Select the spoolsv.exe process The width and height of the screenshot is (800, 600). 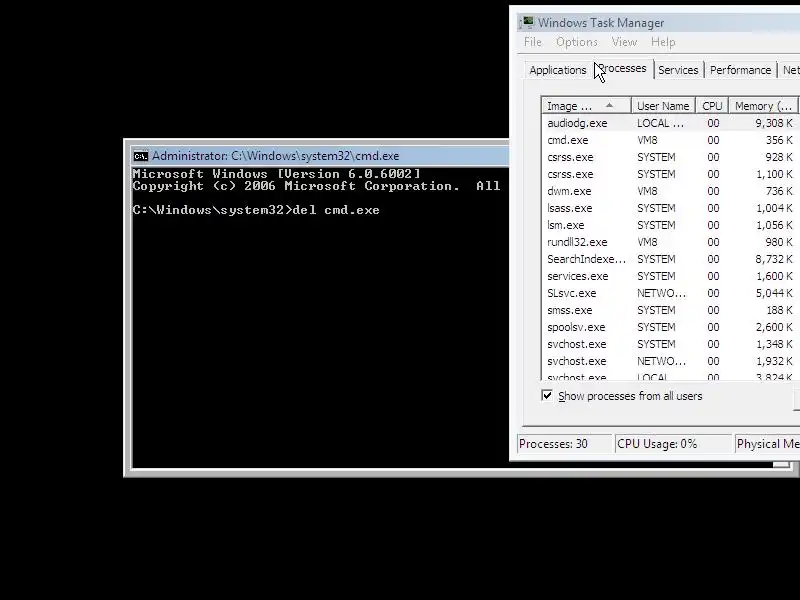[x=670, y=327]
